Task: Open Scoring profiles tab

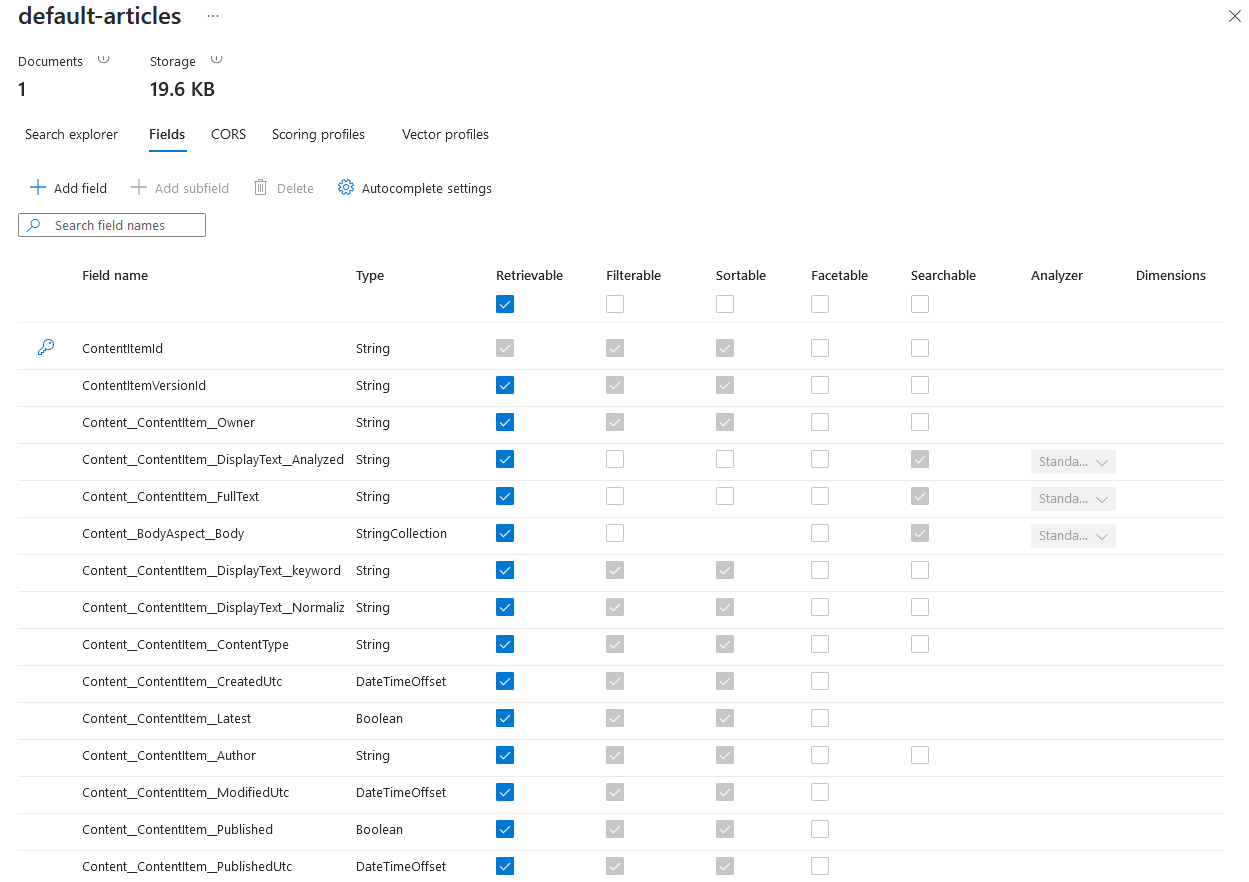Action: coord(318,134)
